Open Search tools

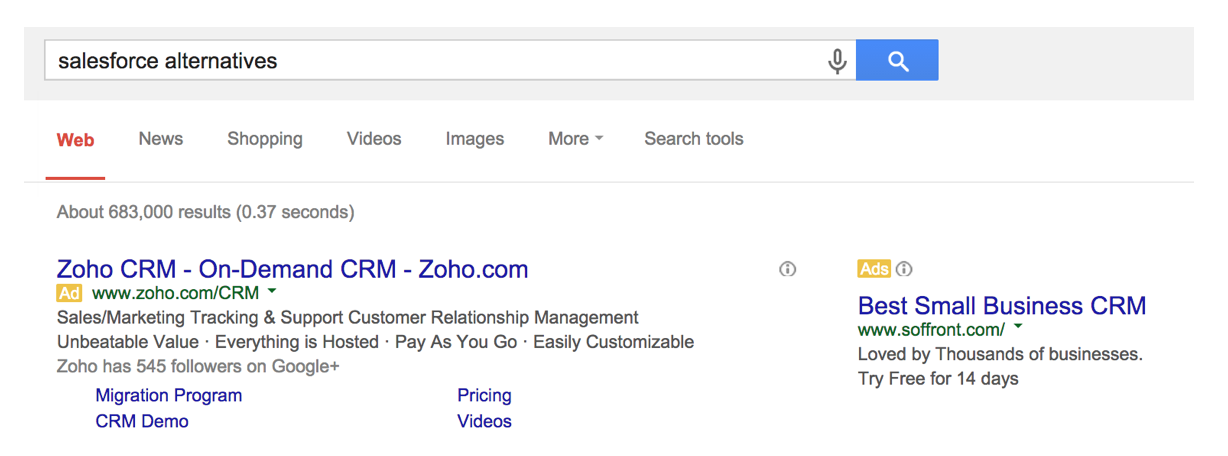point(694,139)
